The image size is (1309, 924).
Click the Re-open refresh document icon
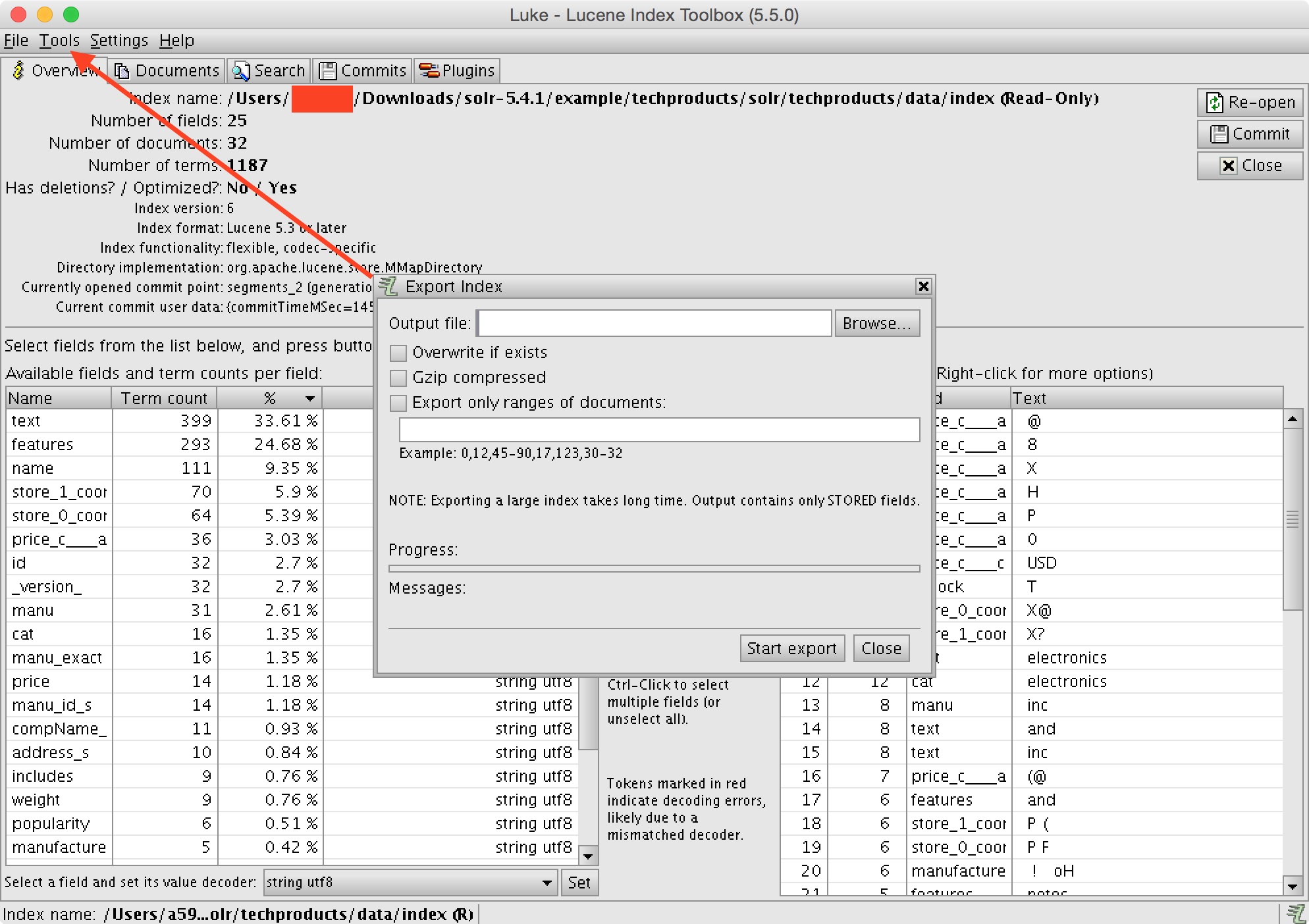click(1215, 103)
